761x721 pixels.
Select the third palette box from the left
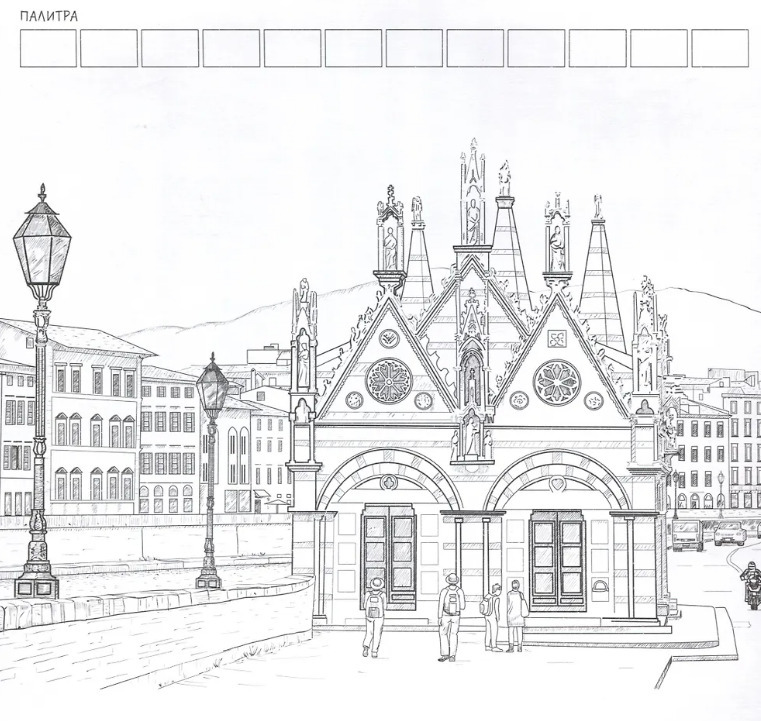[x=170, y=48]
